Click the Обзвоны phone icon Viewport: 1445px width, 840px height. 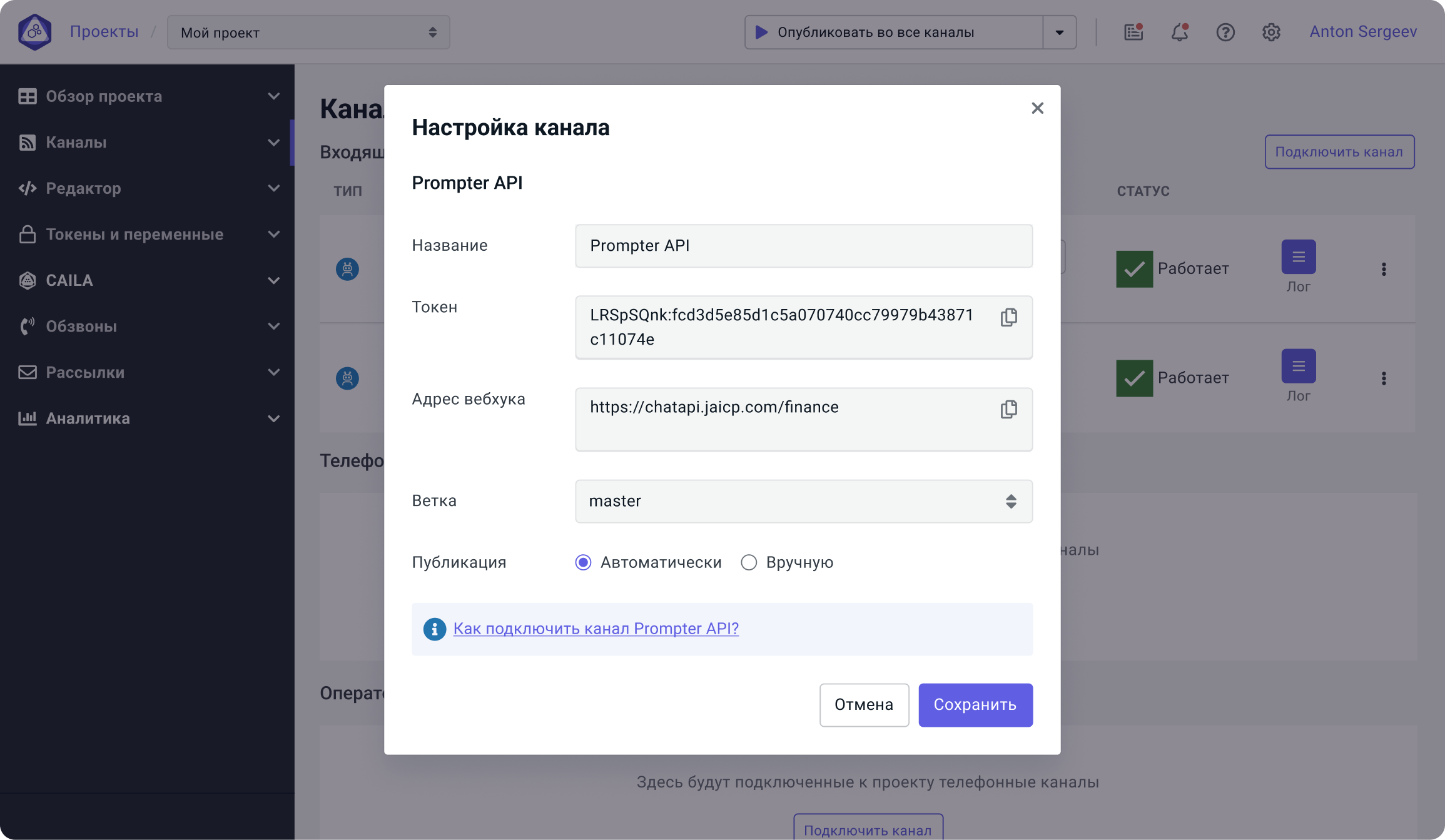28,326
